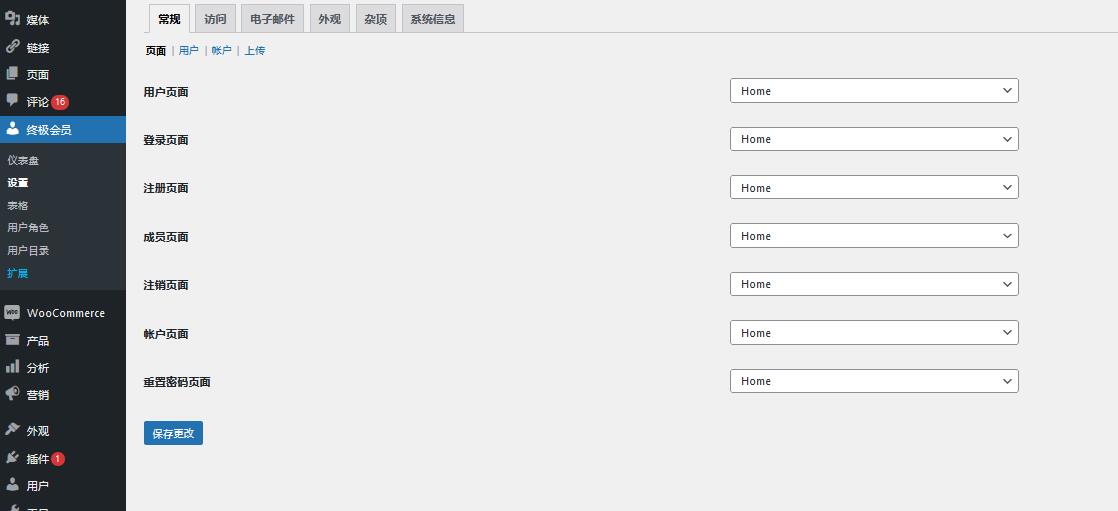
Task: Click the 外观 paintbrush icon in sidebar
Action: (12, 430)
